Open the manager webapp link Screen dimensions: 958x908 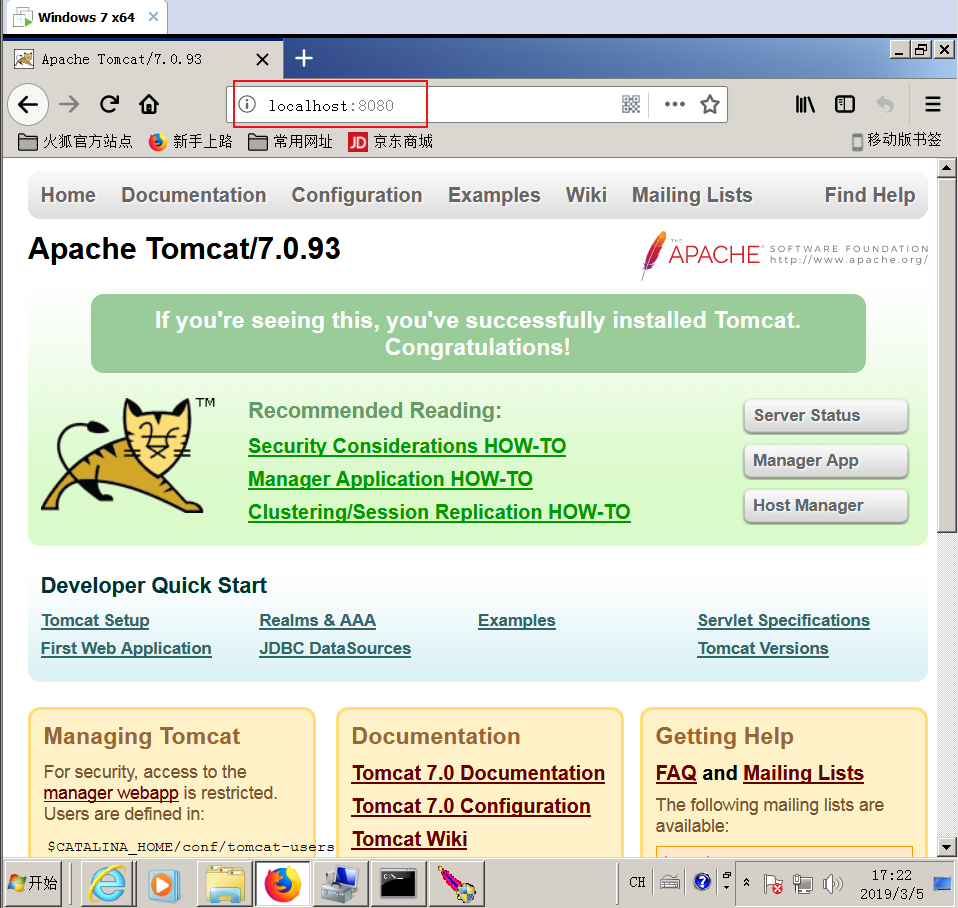click(x=111, y=793)
